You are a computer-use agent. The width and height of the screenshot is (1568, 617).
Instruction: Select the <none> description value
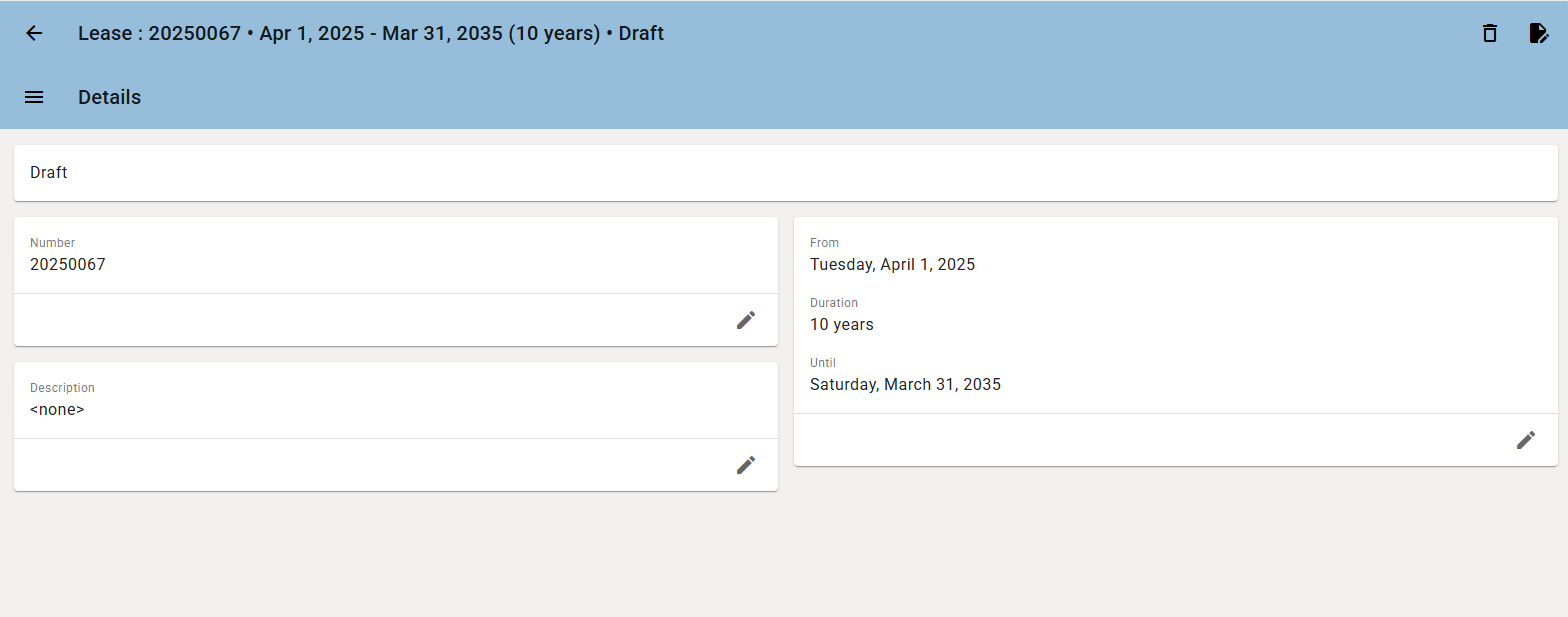(57, 410)
